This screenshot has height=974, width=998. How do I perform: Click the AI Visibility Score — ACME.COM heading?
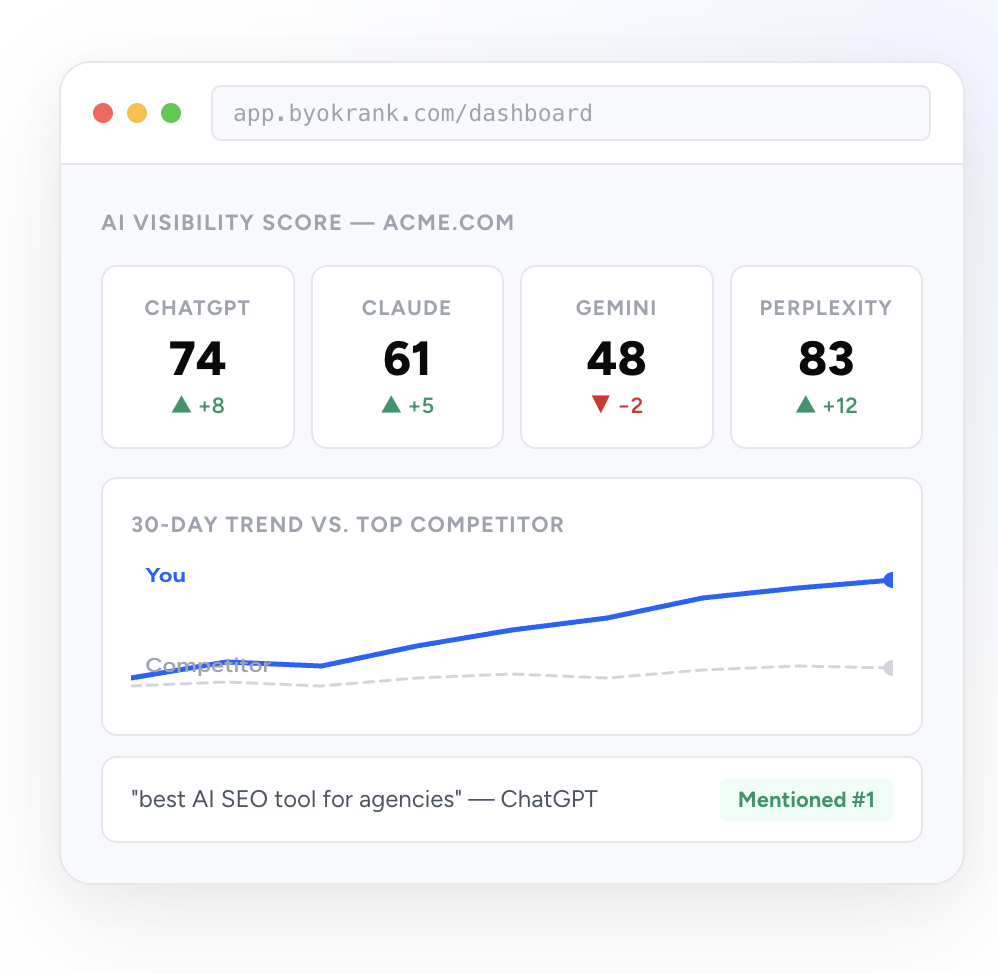(x=308, y=222)
